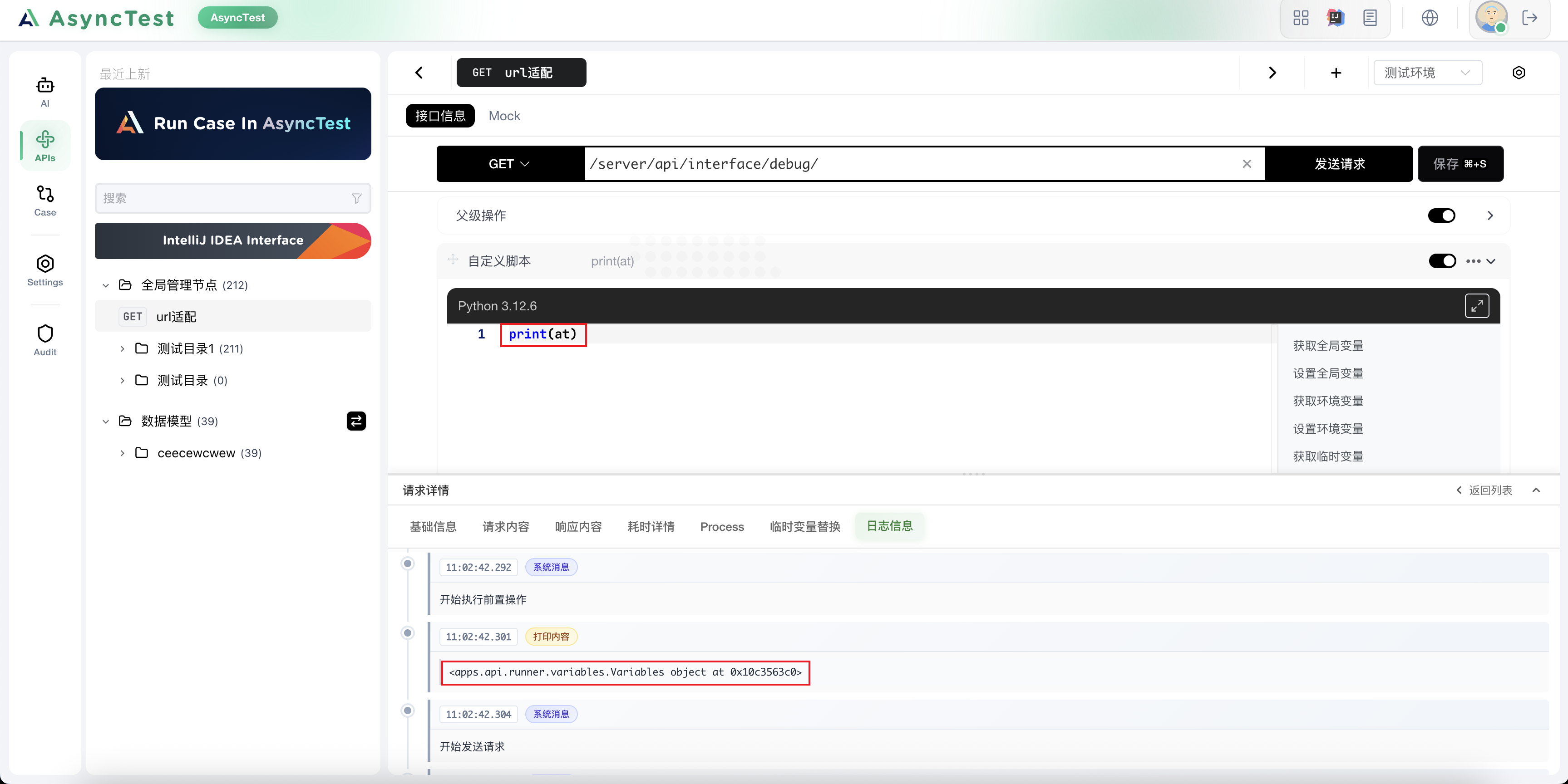Click the 发送请求 button
Image resolution: width=1568 pixels, height=784 pixels.
coord(1339,164)
